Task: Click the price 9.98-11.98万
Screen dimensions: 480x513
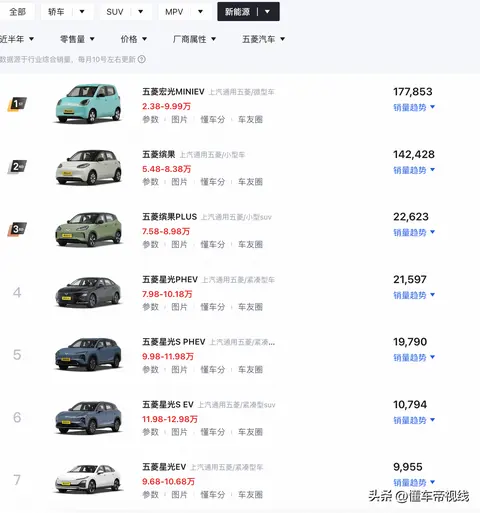Action: 168,356
